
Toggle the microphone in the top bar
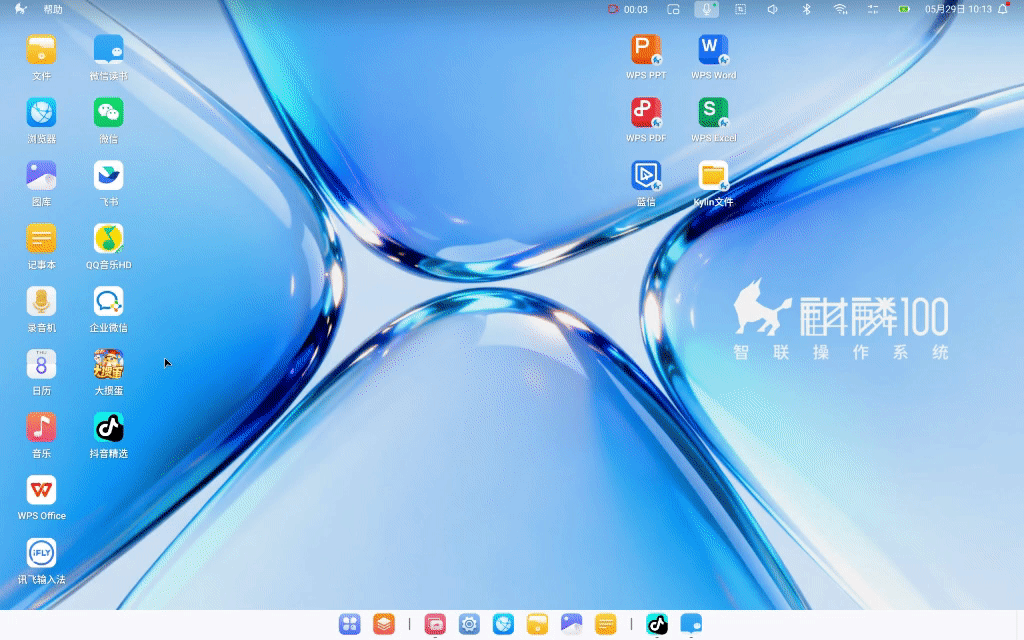pos(707,9)
